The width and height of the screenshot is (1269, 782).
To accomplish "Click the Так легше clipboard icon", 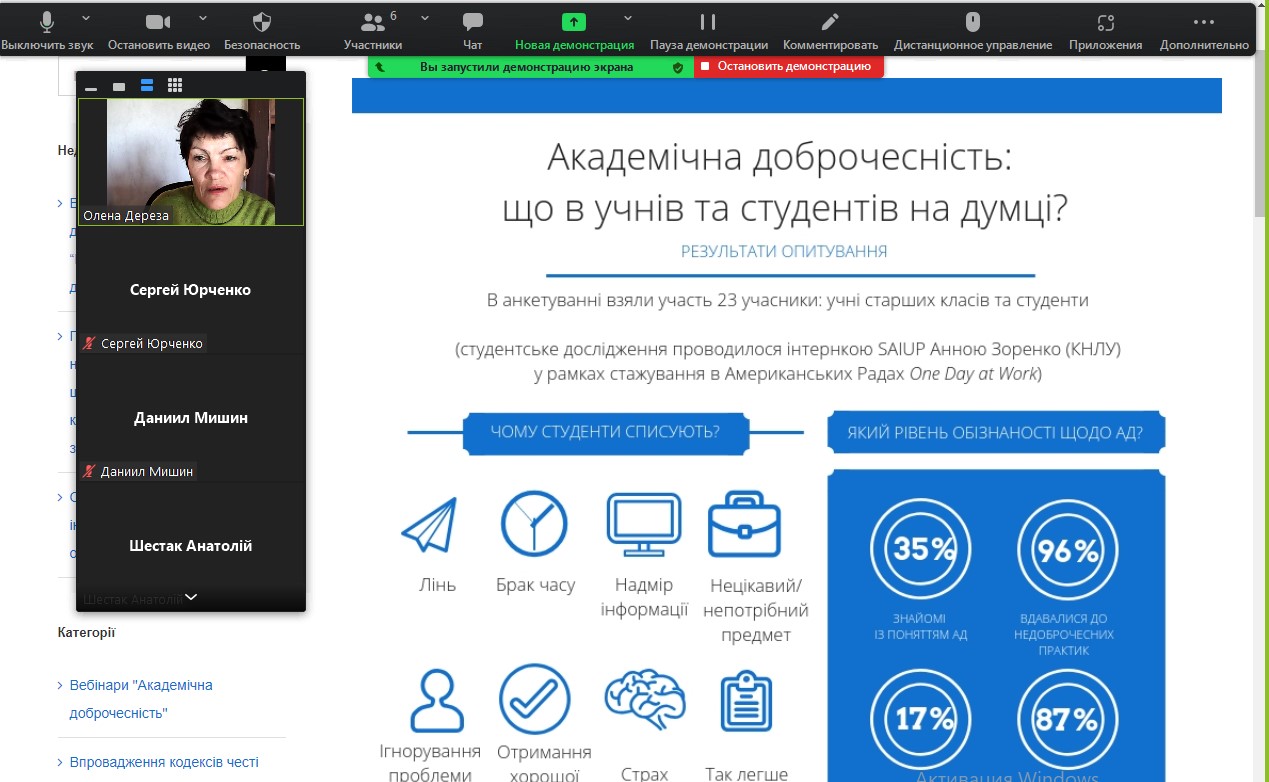I will pyautogui.click(x=746, y=701).
